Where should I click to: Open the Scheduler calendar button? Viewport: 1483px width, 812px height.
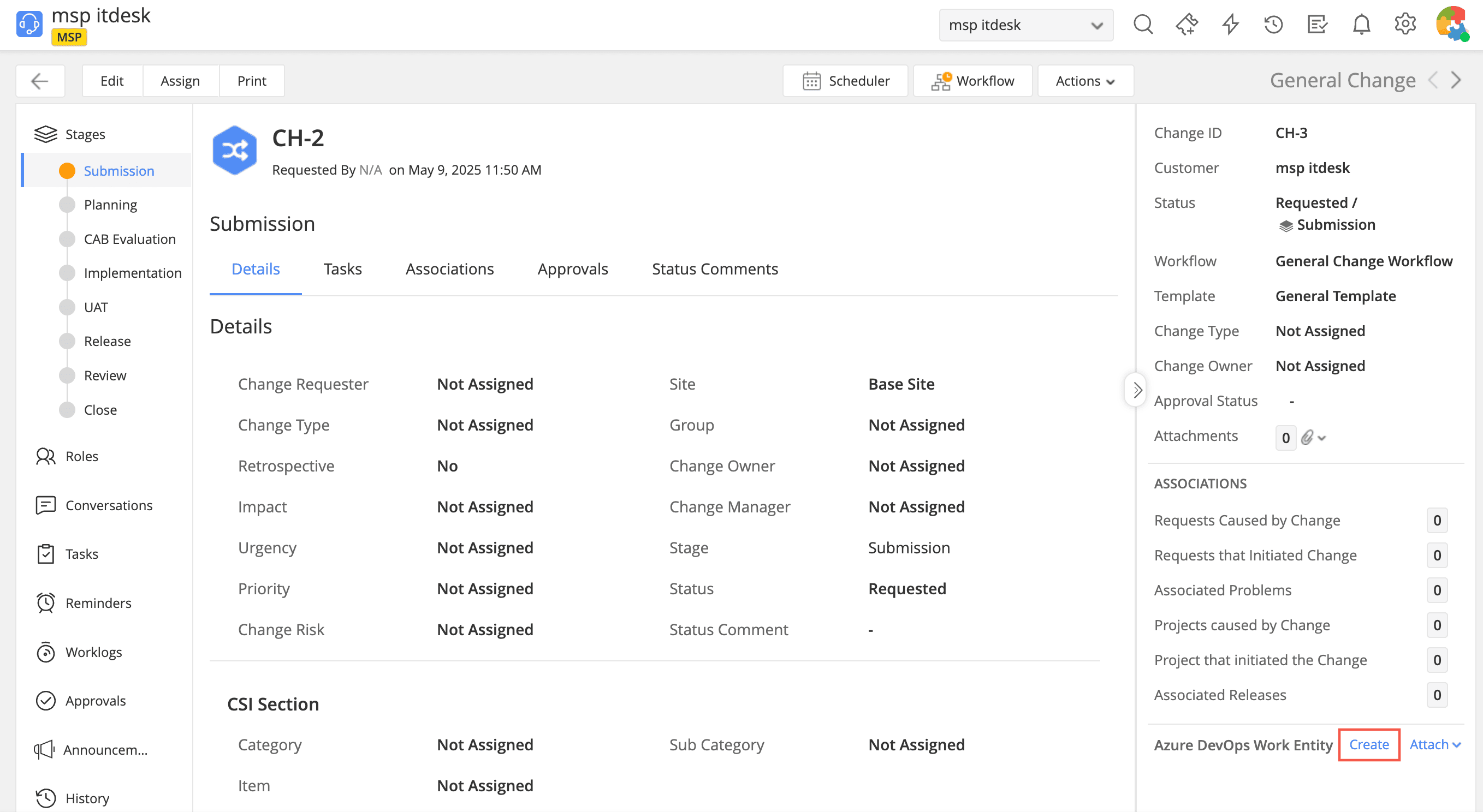point(845,81)
